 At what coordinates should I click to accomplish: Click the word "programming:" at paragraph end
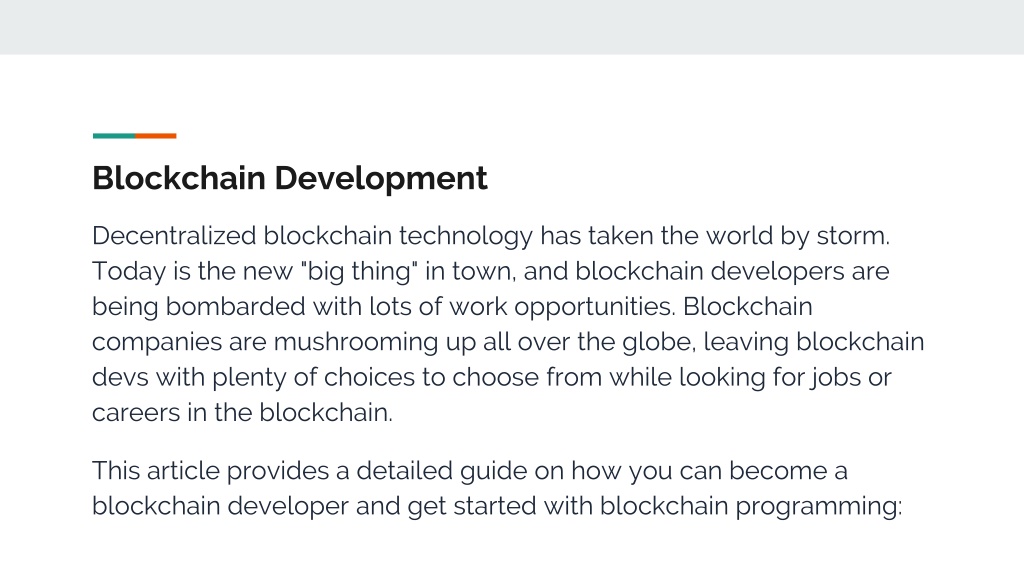pos(818,507)
